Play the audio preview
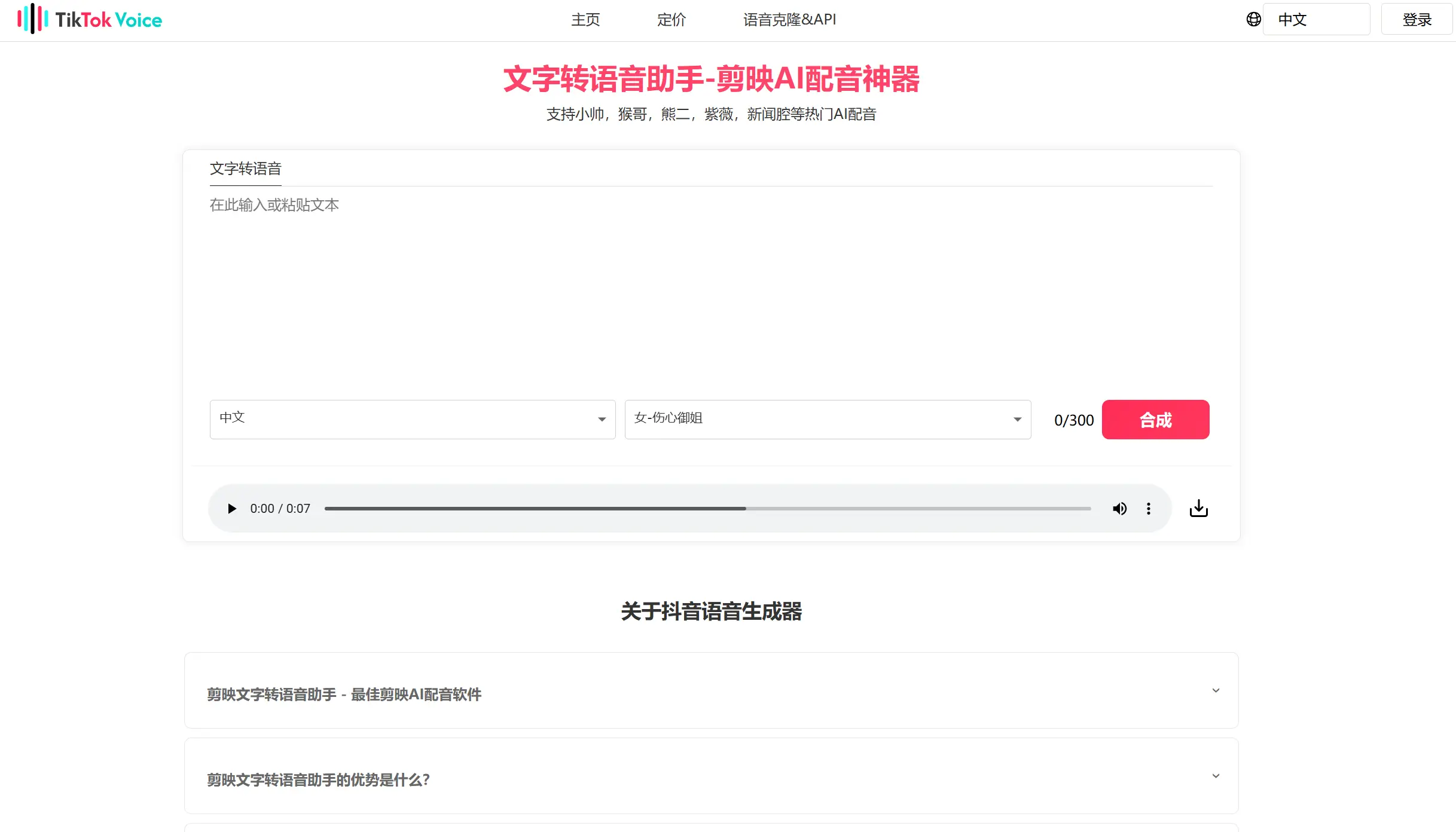The image size is (1456, 832). (x=231, y=509)
